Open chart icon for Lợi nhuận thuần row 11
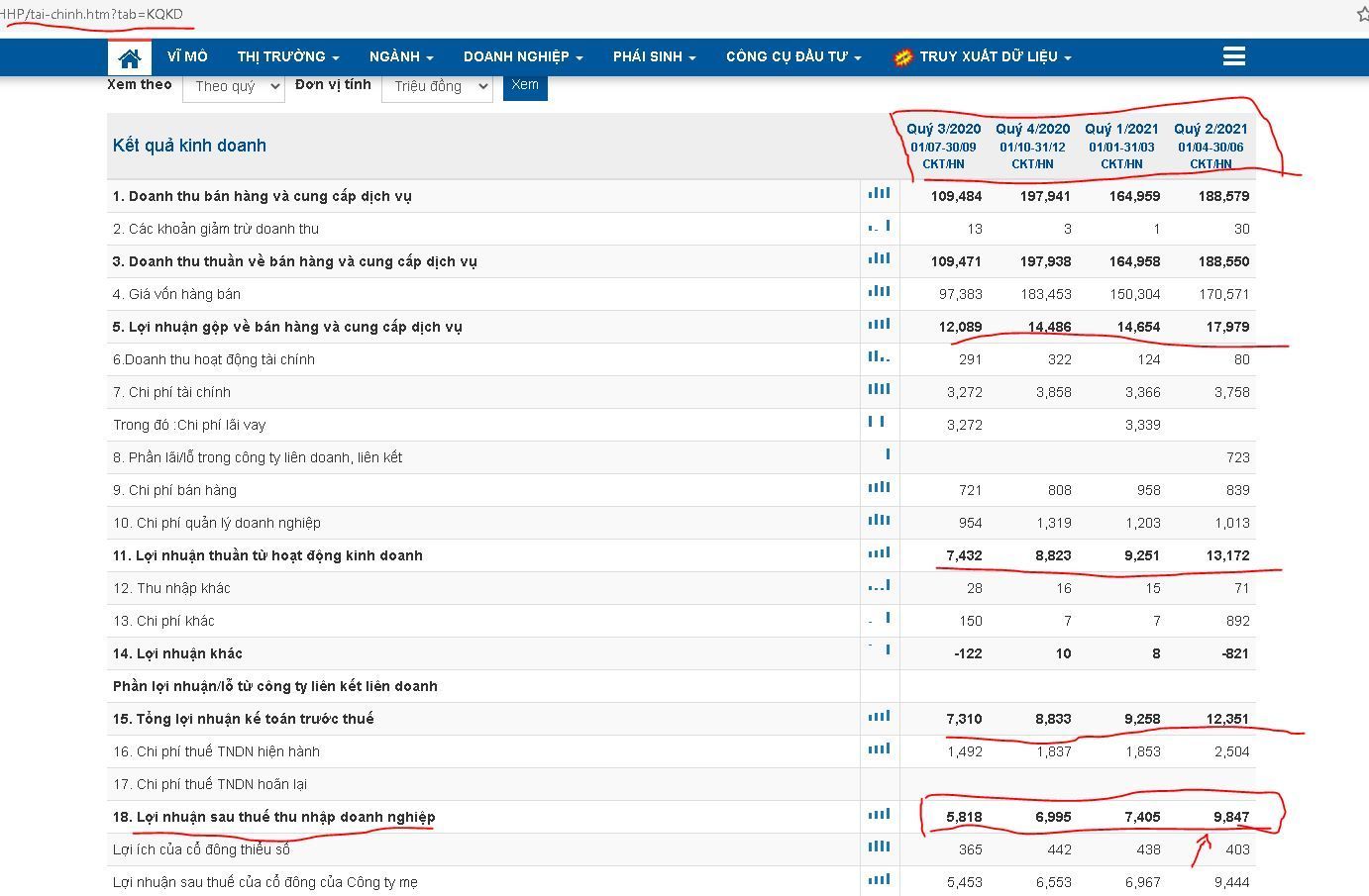 pyautogui.click(x=879, y=553)
